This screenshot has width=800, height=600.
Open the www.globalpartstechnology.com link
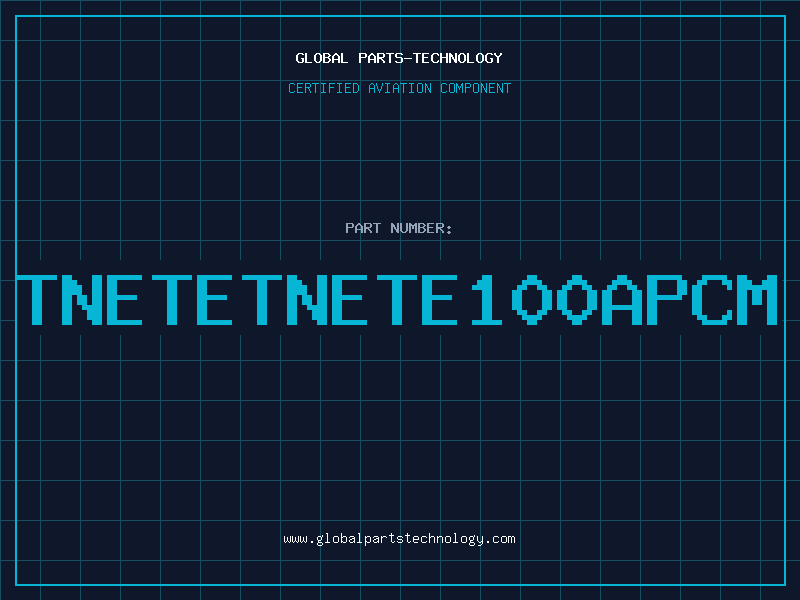(x=399, y=539)
